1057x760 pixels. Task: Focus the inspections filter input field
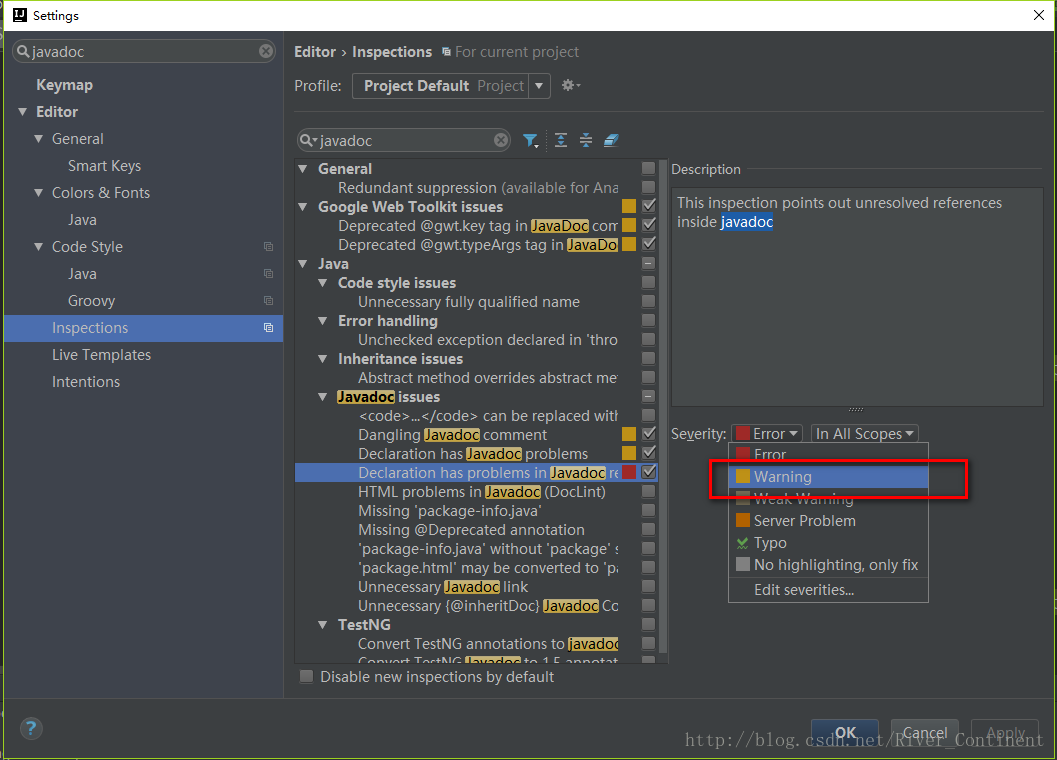(403, 140)
